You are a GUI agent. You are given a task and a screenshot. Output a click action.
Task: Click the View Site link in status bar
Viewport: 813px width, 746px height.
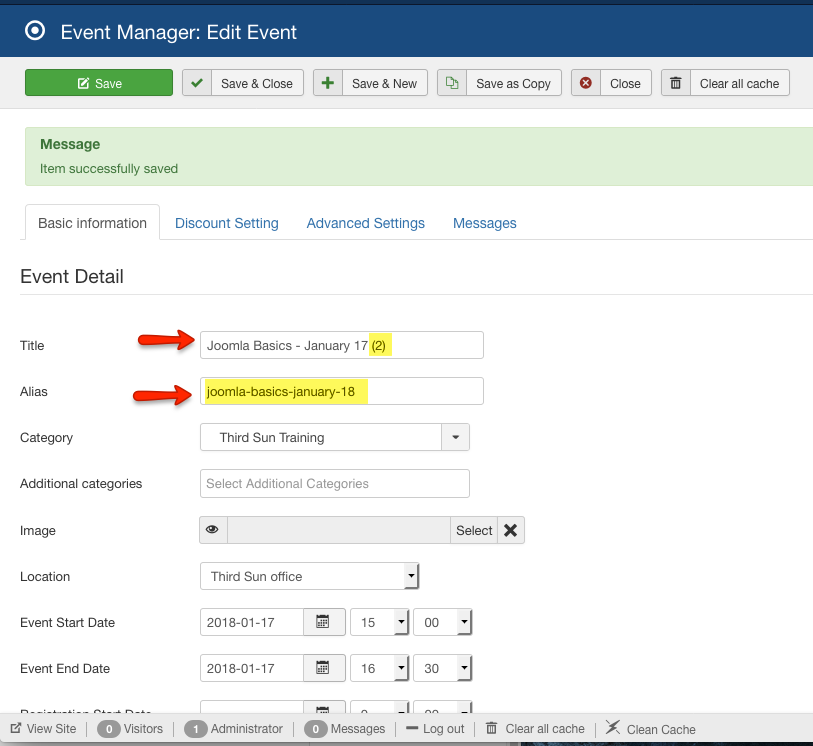pyautogui.click(x=44, y=729)
